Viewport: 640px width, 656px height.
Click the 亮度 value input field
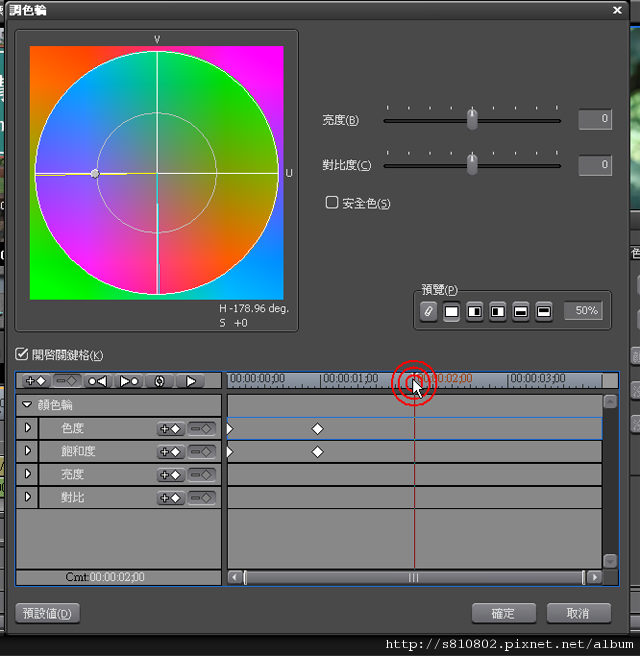(x=595, y=120)
